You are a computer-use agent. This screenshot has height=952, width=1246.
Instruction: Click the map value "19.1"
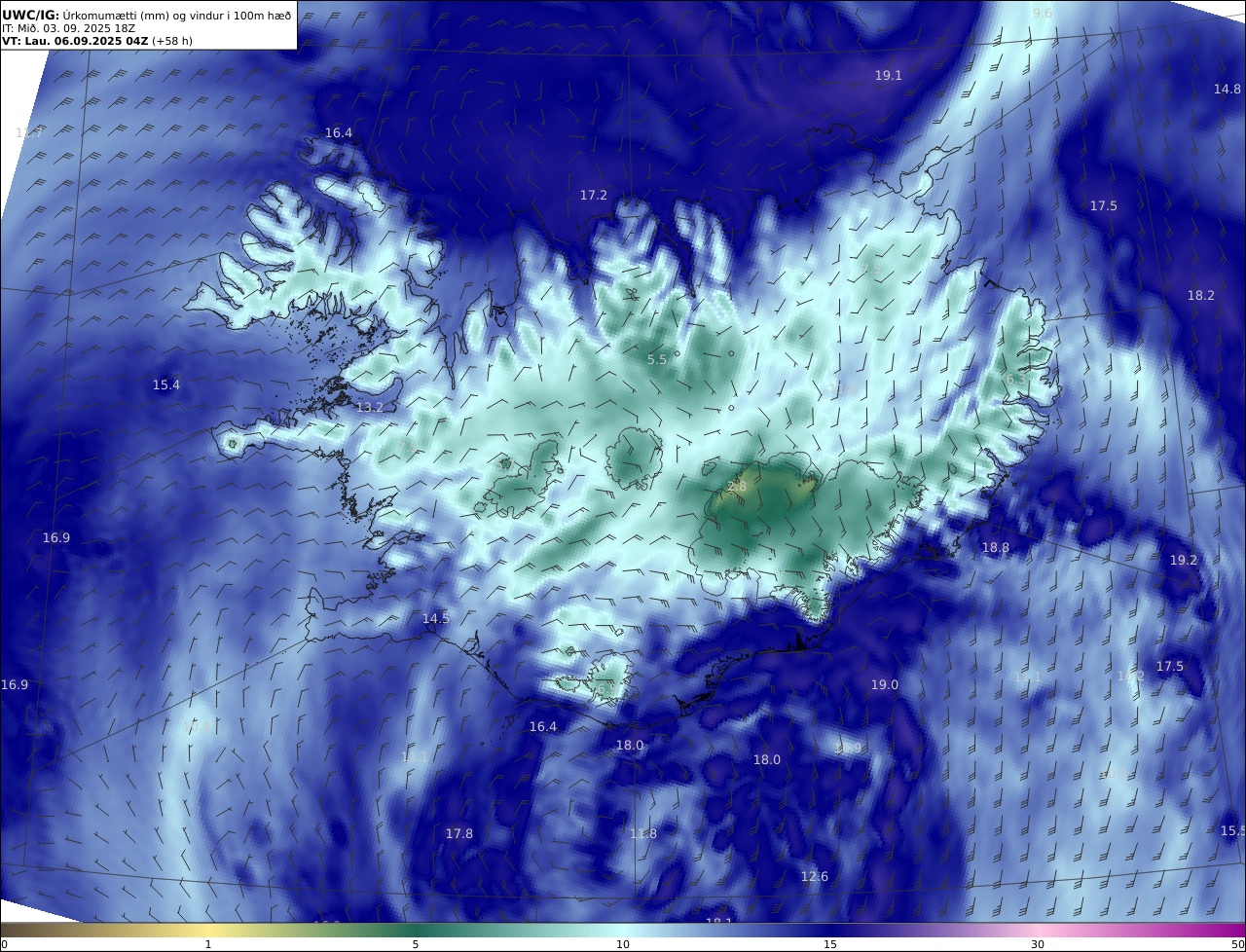tap(888, 75)
